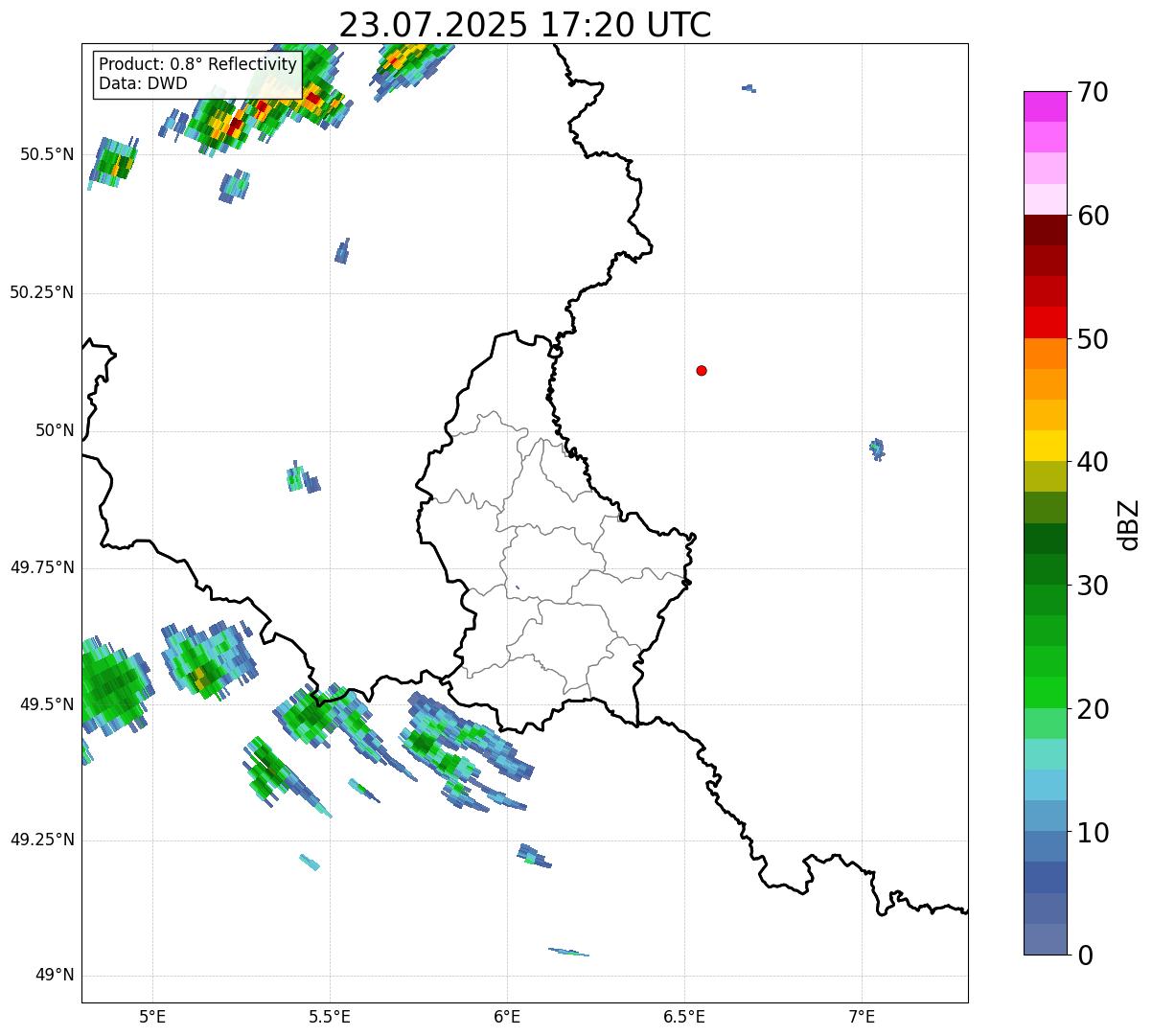This screenshot has height=1036, width=1152.
Task: Click the 5°E longitude label
Action: (x=152, y=1016)
